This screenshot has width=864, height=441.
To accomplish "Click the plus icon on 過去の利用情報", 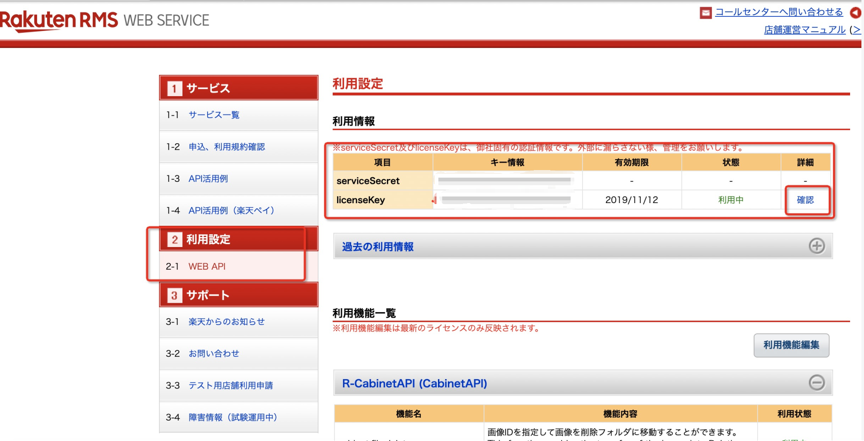I will 816,246.
